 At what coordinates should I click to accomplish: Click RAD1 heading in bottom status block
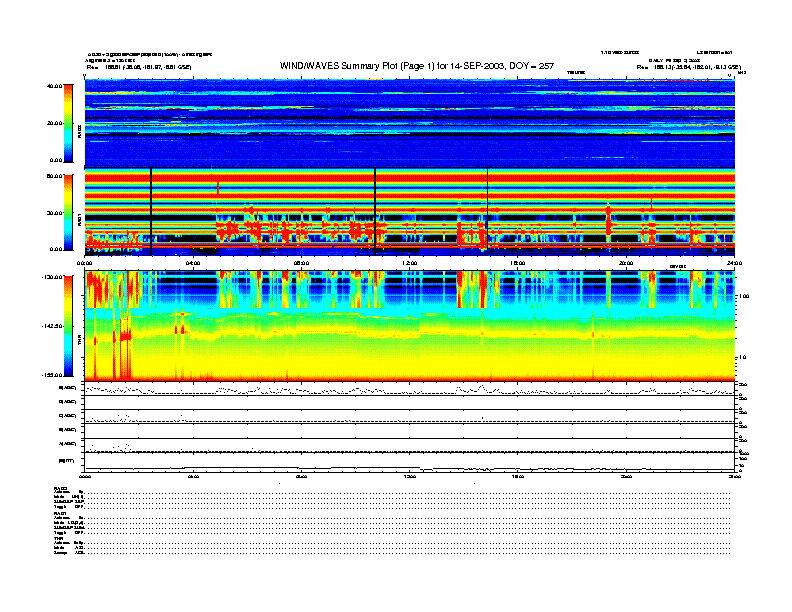(60, 513)
